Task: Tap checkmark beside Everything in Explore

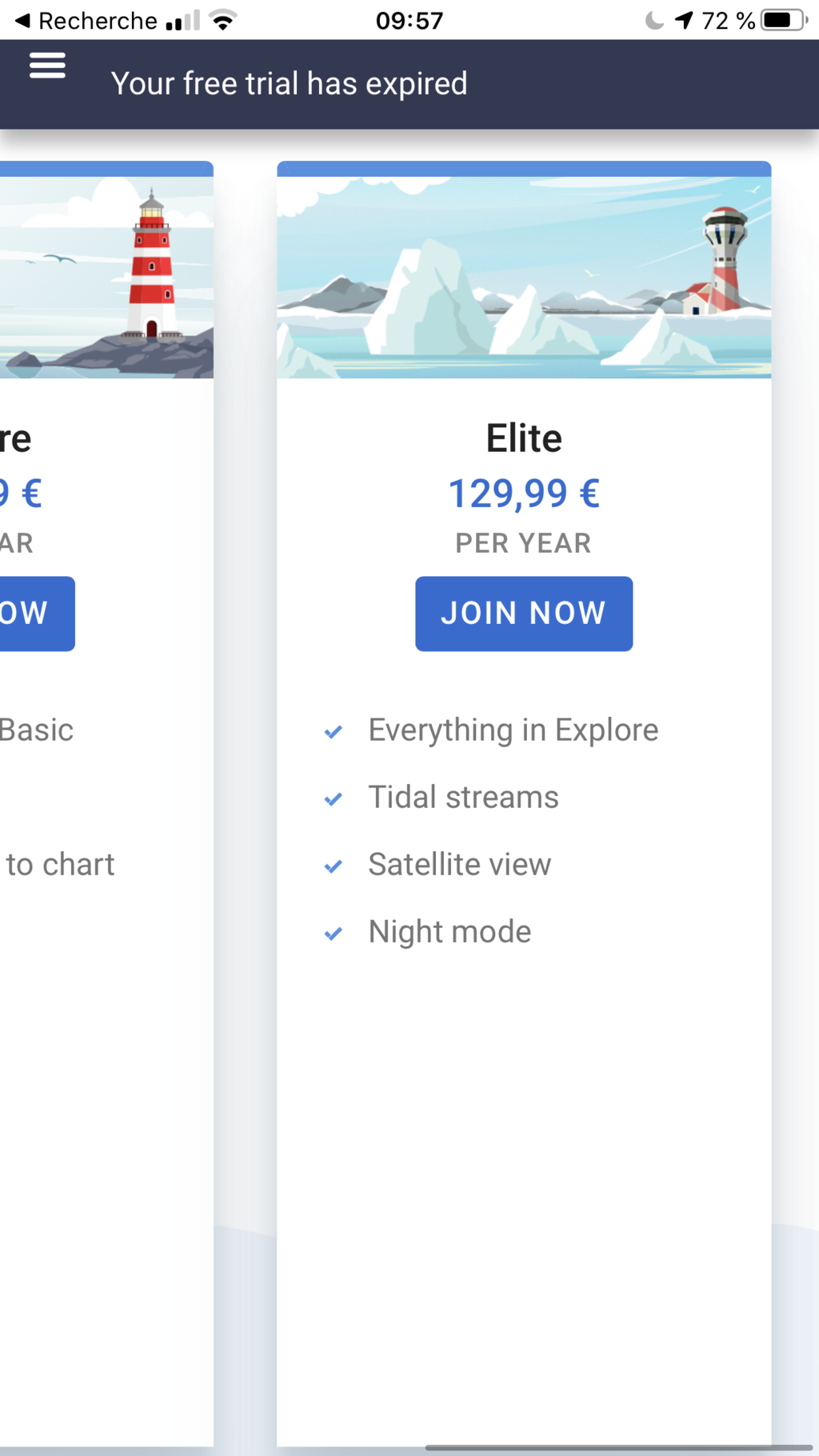Action: 334,731
